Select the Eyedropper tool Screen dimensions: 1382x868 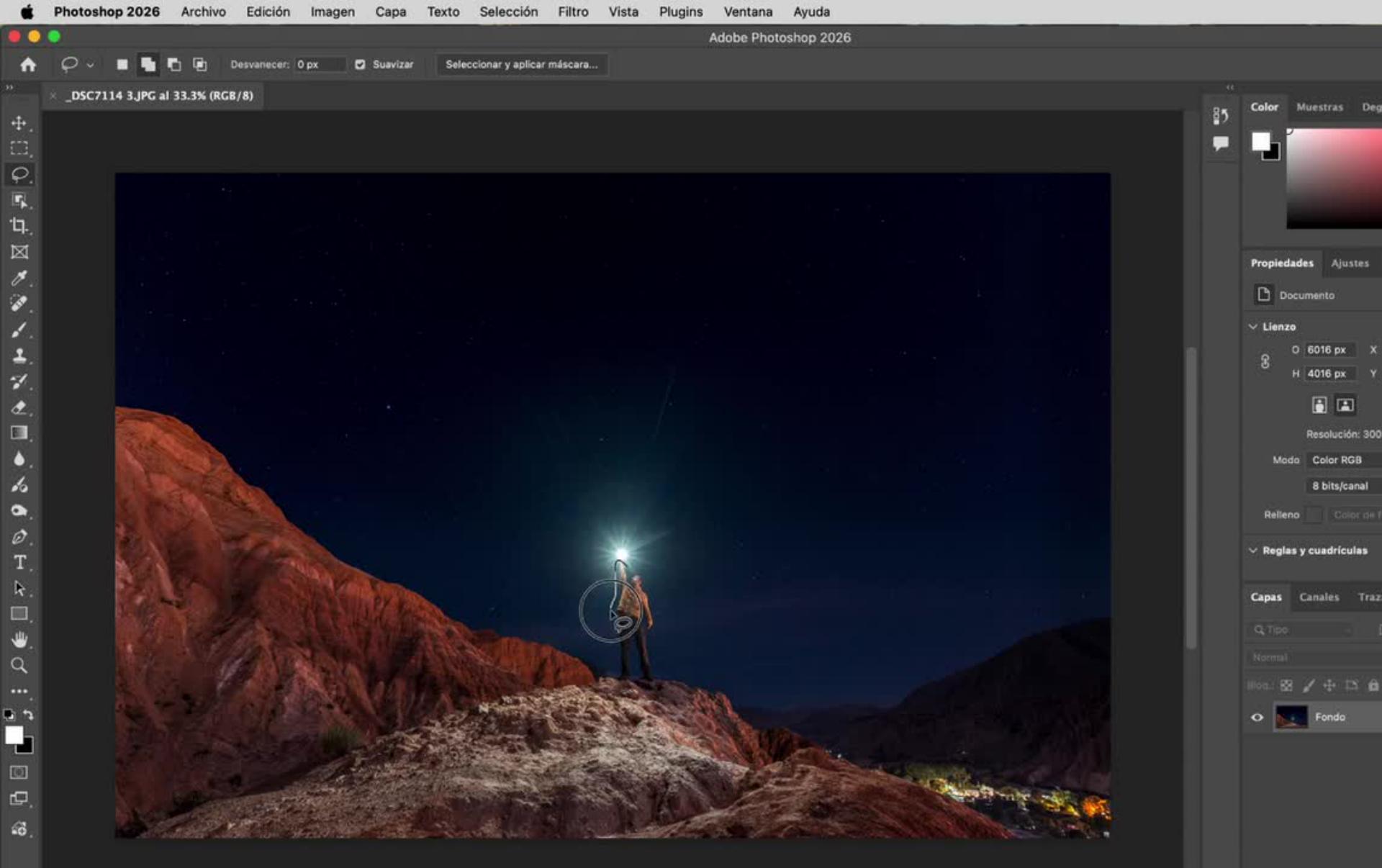point(19,278)
